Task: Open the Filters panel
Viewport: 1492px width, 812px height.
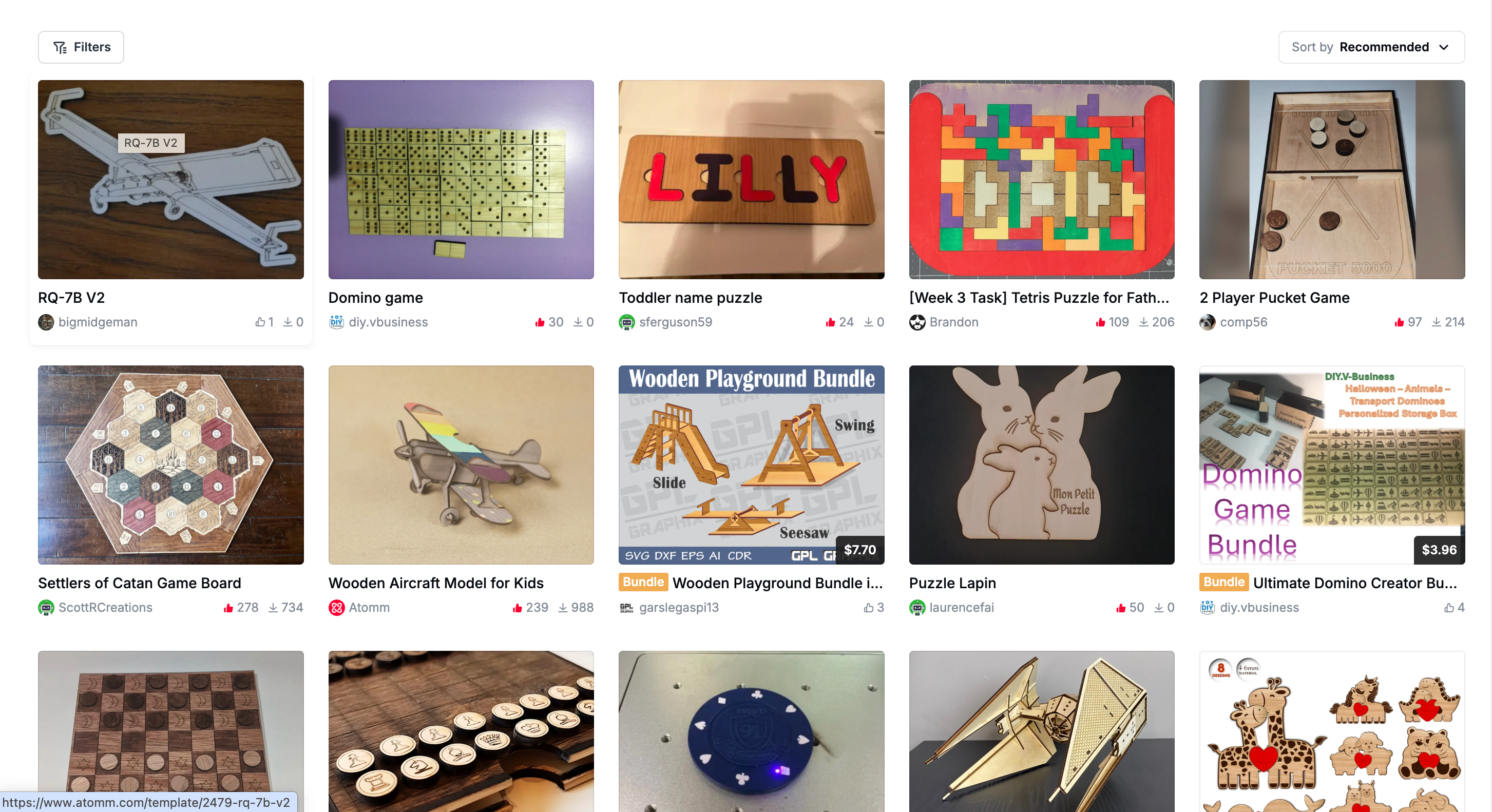Action: [x=81, y=47]
